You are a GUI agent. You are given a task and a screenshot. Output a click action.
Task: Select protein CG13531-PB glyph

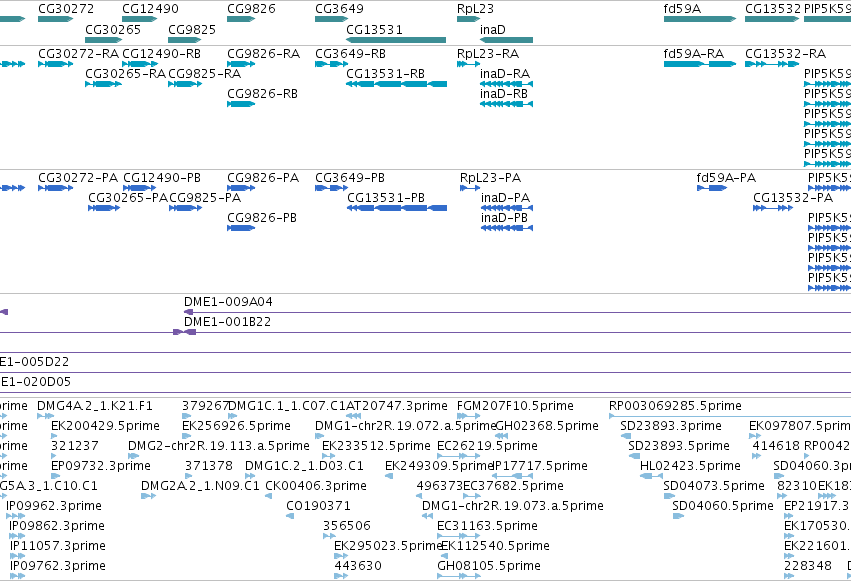click(397, 208)
